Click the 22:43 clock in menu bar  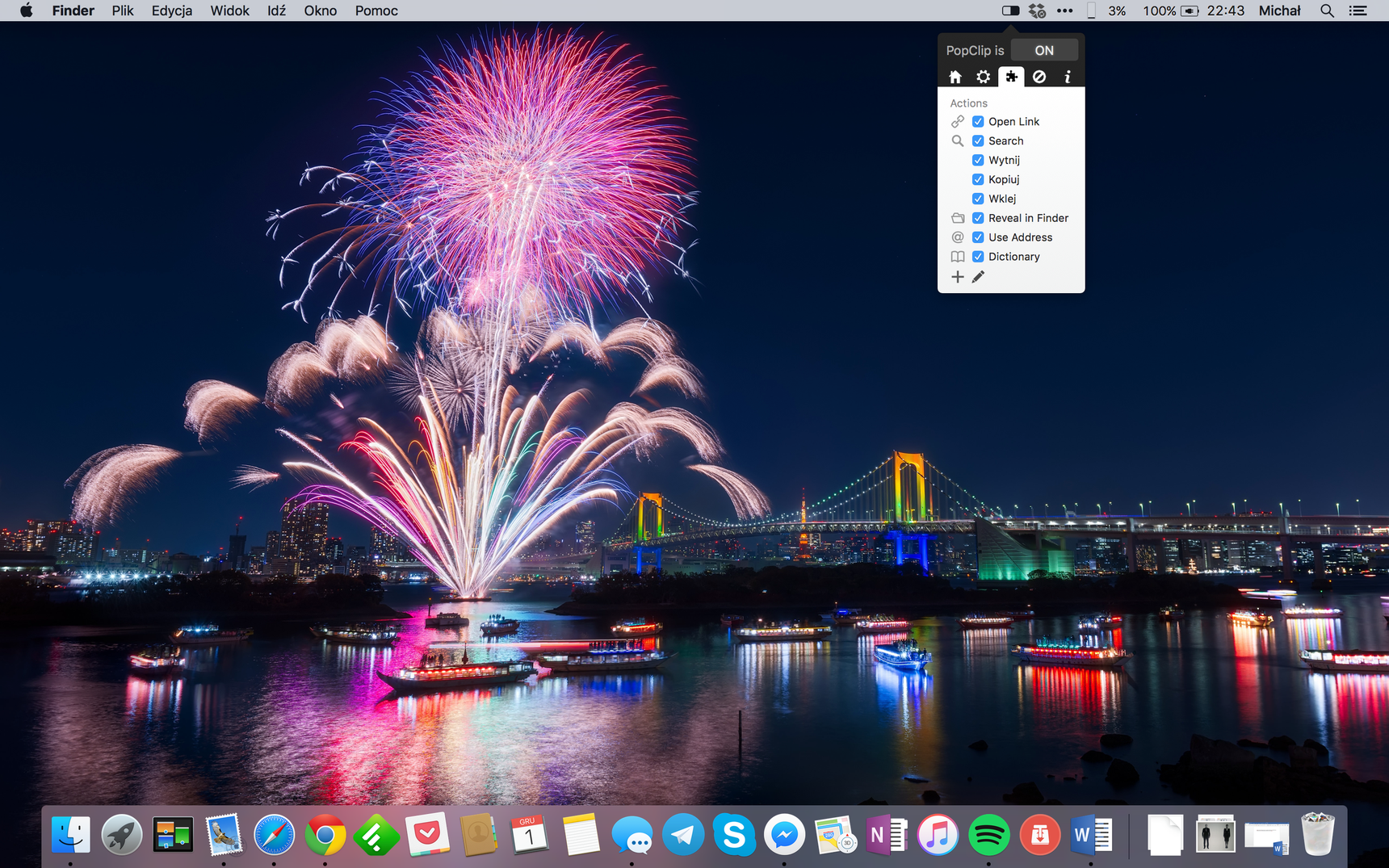tap(1225, 10)
